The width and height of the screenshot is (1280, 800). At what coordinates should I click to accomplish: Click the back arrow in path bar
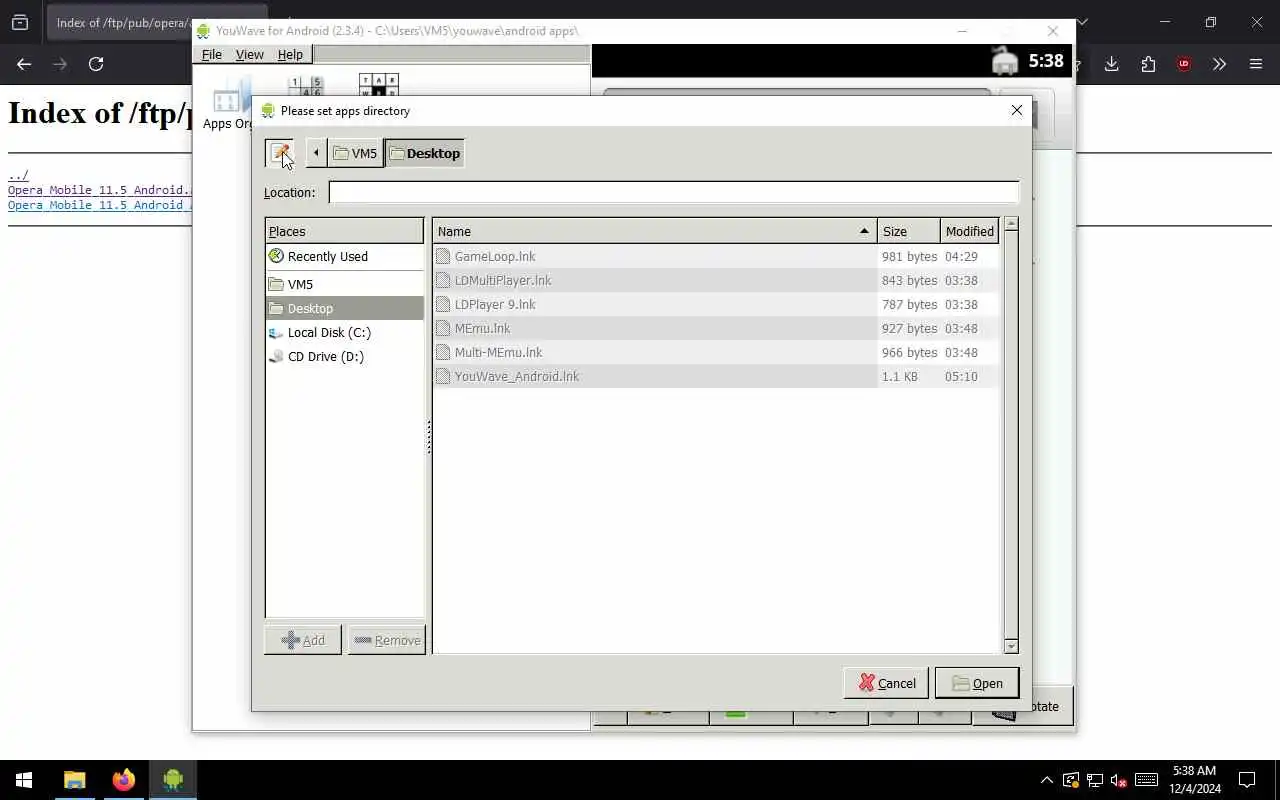pos(316,153)
